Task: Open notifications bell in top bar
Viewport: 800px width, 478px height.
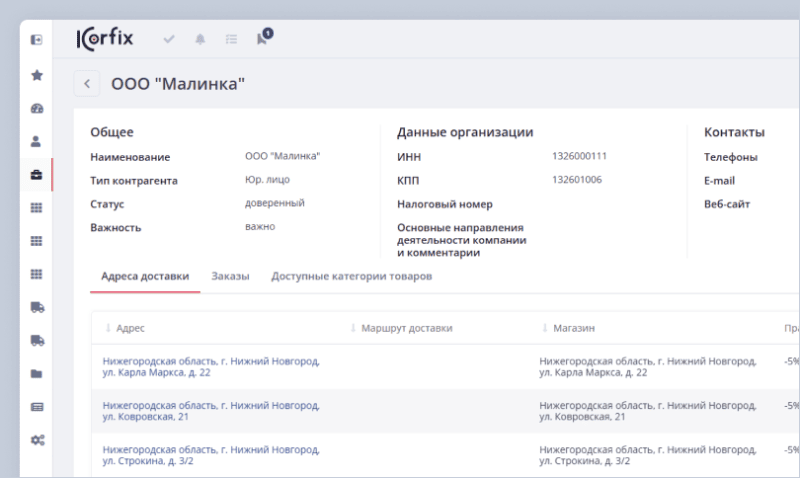Action: [200, 39]
